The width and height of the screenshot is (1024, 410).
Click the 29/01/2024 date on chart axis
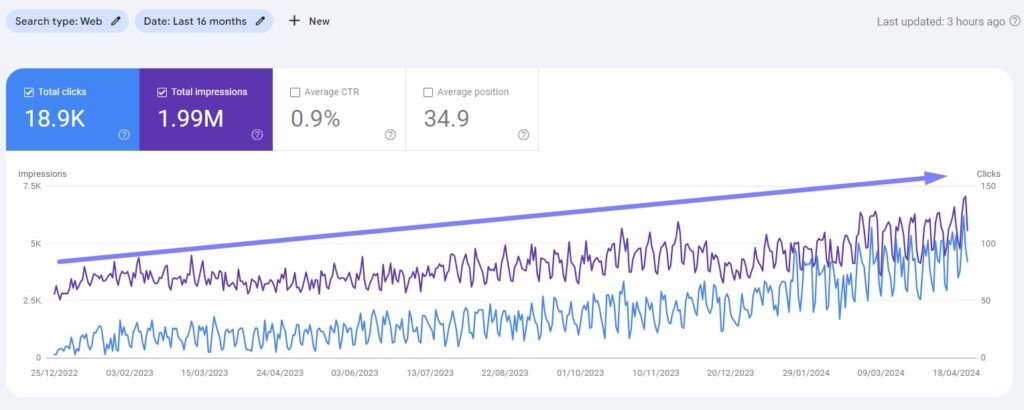click(805, 373)
